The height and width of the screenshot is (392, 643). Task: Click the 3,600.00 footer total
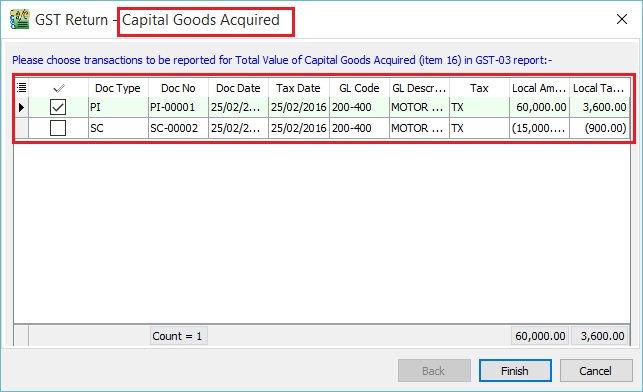tap(600, 336)
